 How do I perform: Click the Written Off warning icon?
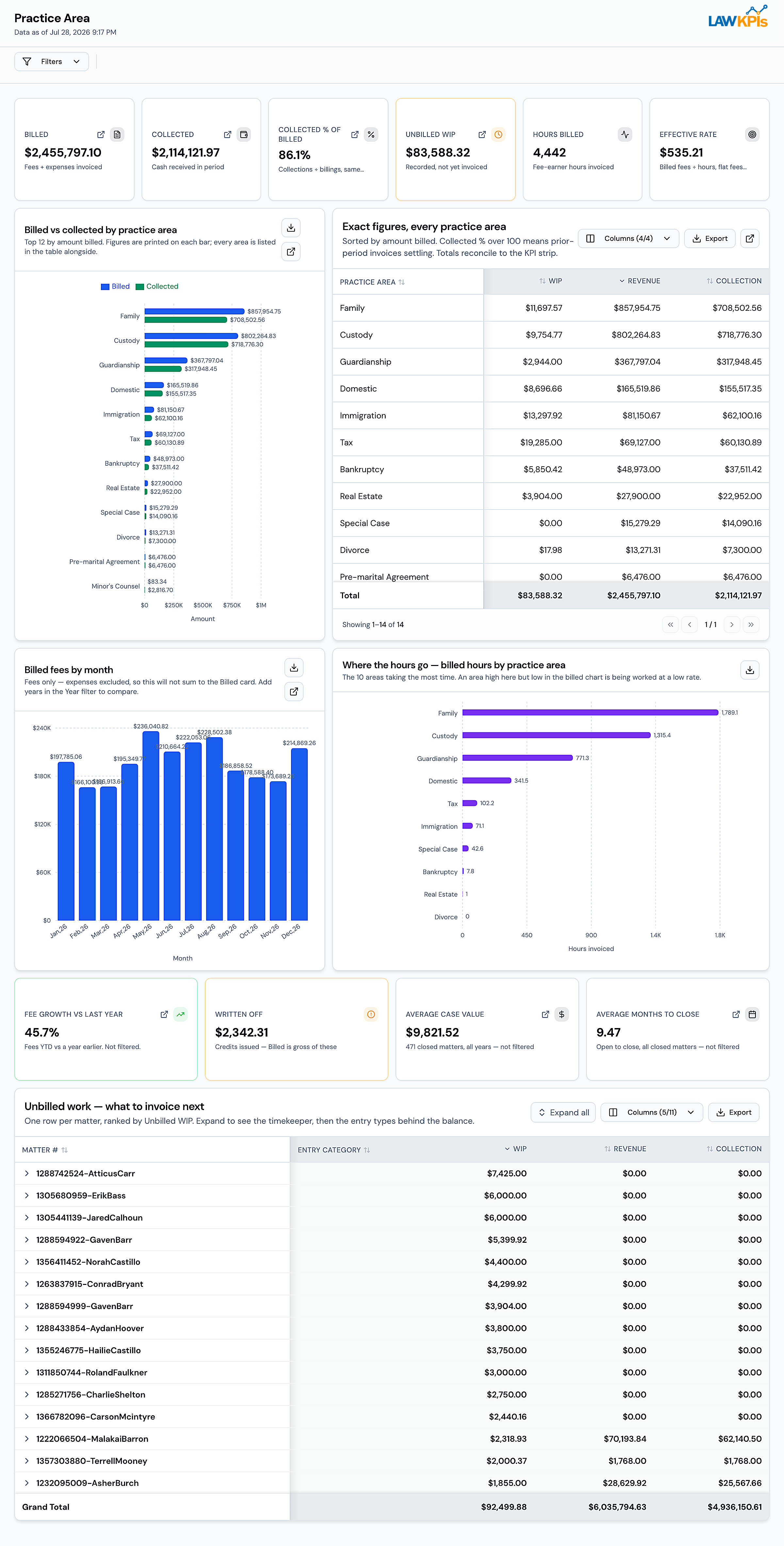coord(371,1014)
